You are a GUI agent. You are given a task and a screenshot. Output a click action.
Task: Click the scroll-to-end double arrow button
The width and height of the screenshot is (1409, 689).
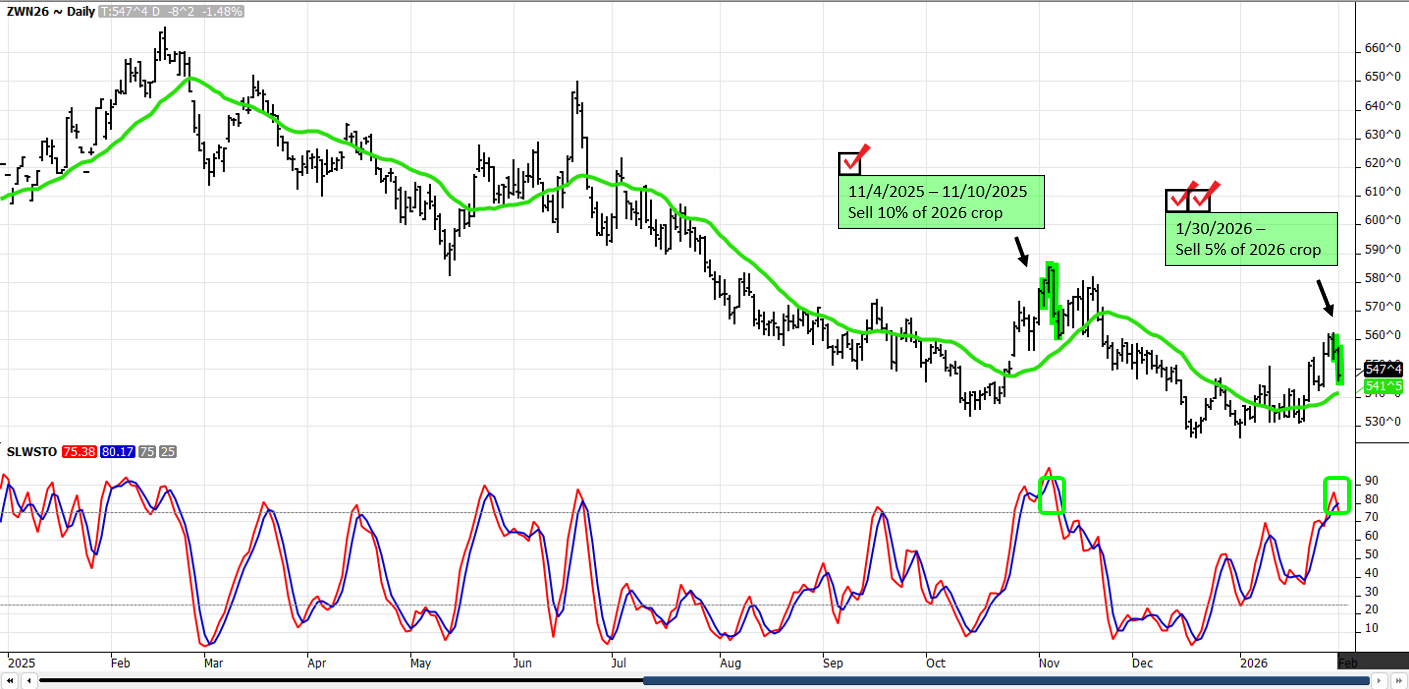(1399, 681)
